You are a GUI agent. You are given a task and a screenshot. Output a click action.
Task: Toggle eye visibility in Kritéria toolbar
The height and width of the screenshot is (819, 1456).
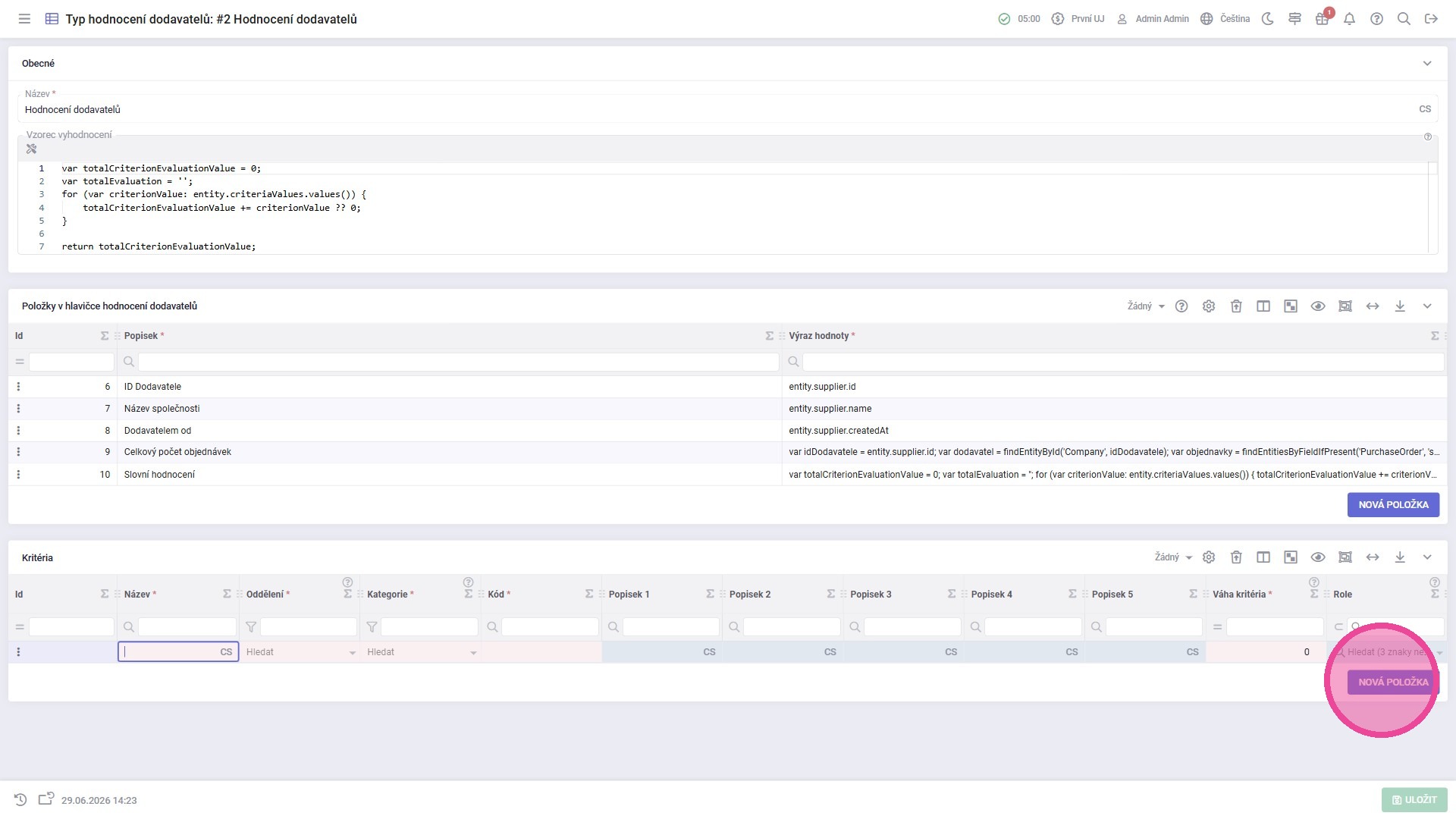pos(1318,557)
